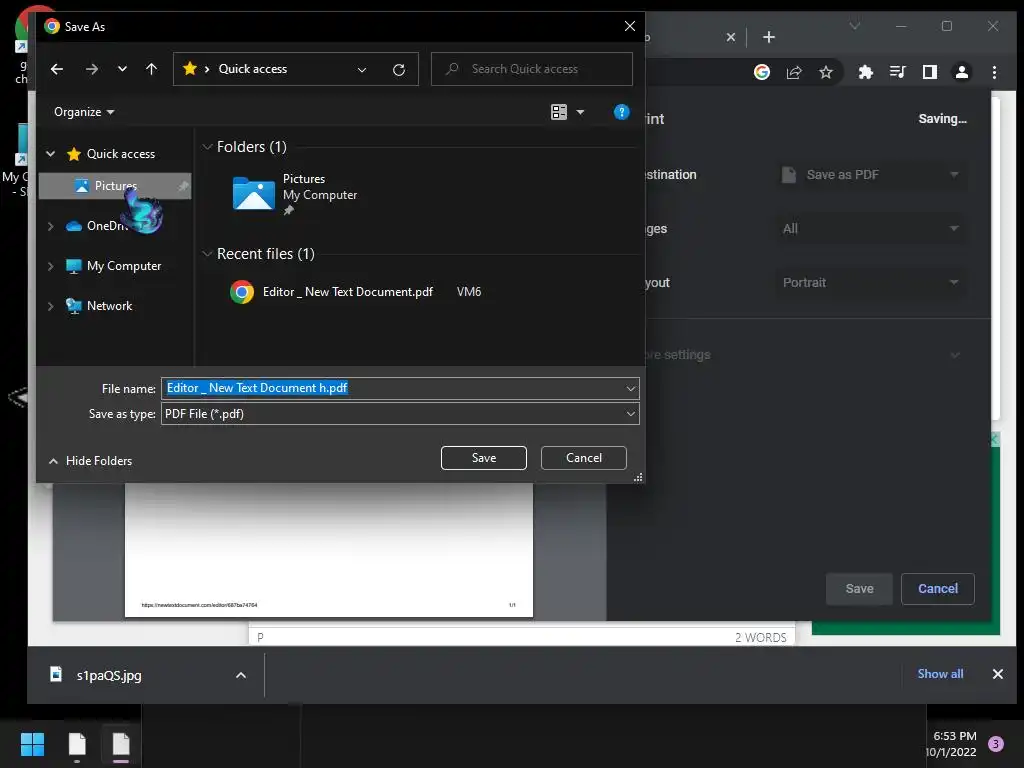This screenshot has height=768, width=1024.
Task: Open Chrome extensions puzzle icon
Action: (865, 72)
